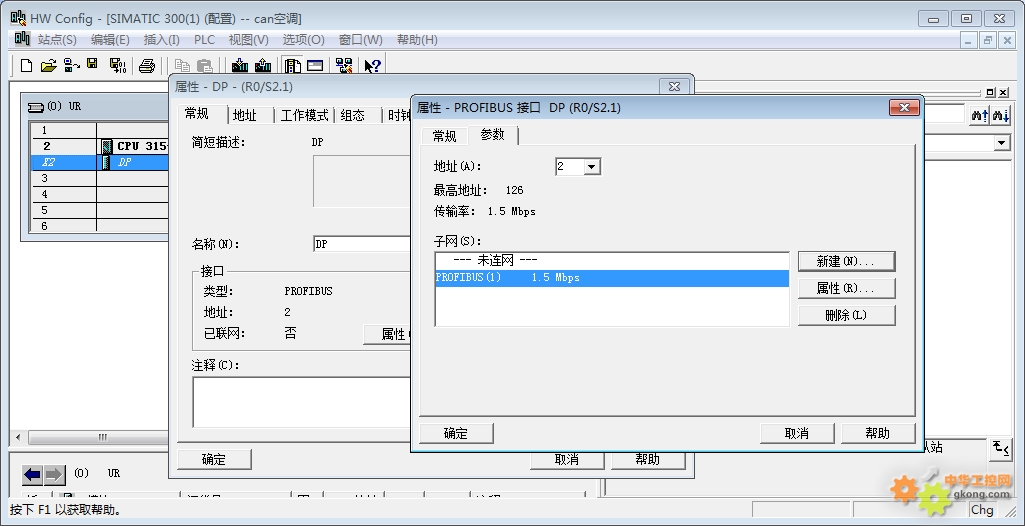Open the 地址(A) address dropdown
This screenshot has width=1025, height=526.
591,167
